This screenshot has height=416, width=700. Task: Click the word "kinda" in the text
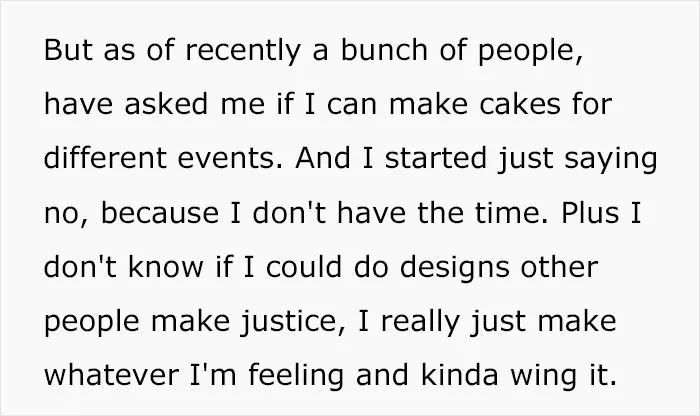point(459,374)
